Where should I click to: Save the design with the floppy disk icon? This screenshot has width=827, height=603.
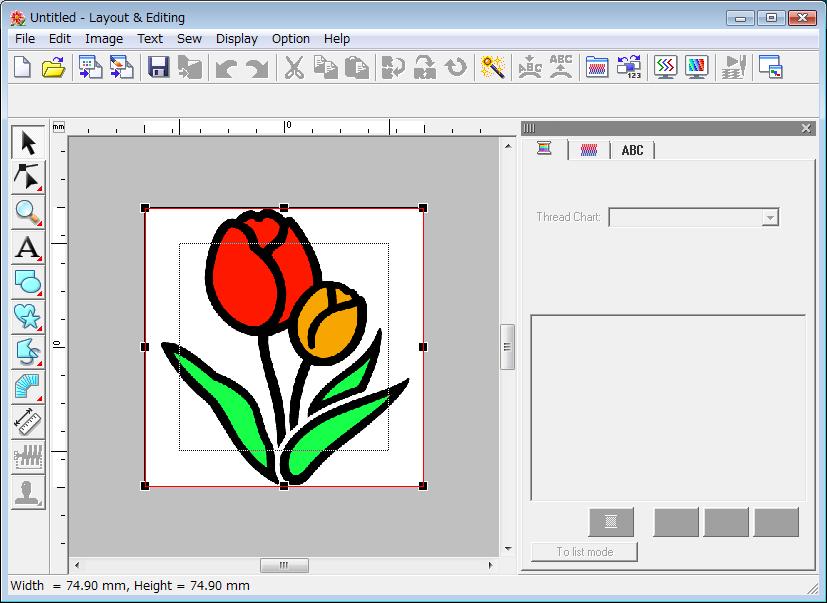158,68
